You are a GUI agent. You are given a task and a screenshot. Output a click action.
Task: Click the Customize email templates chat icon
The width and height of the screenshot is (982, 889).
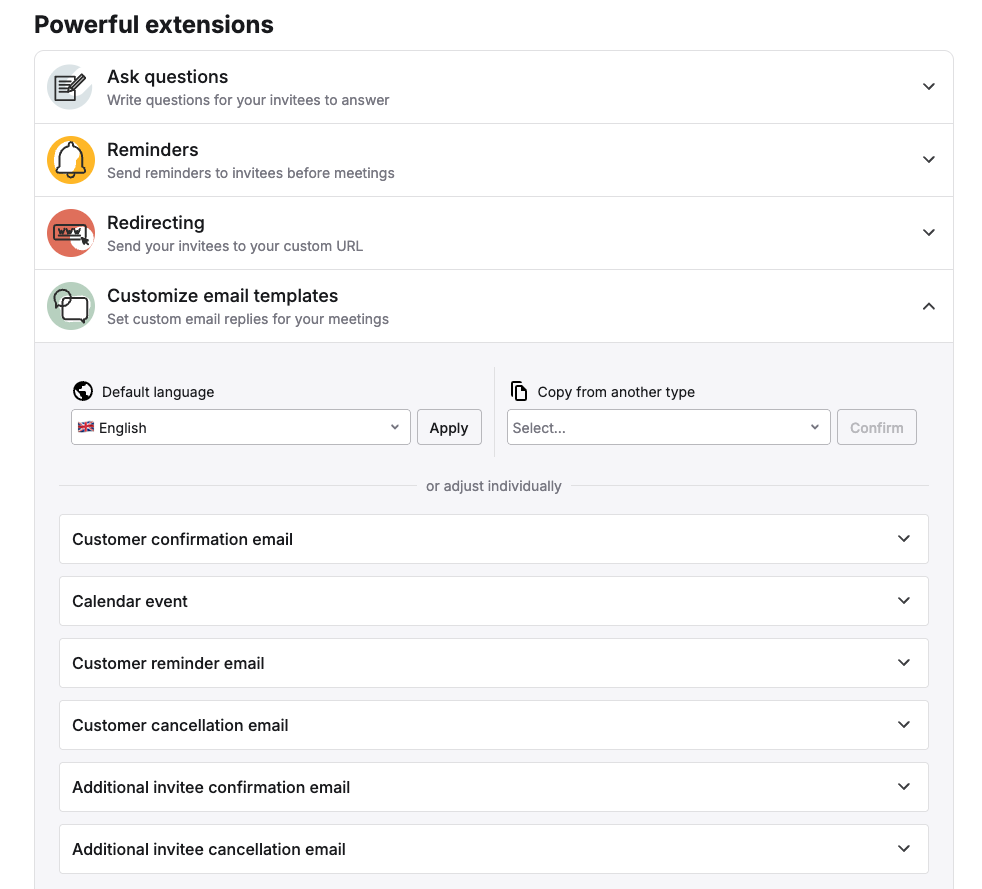click(x=71, y=306)
